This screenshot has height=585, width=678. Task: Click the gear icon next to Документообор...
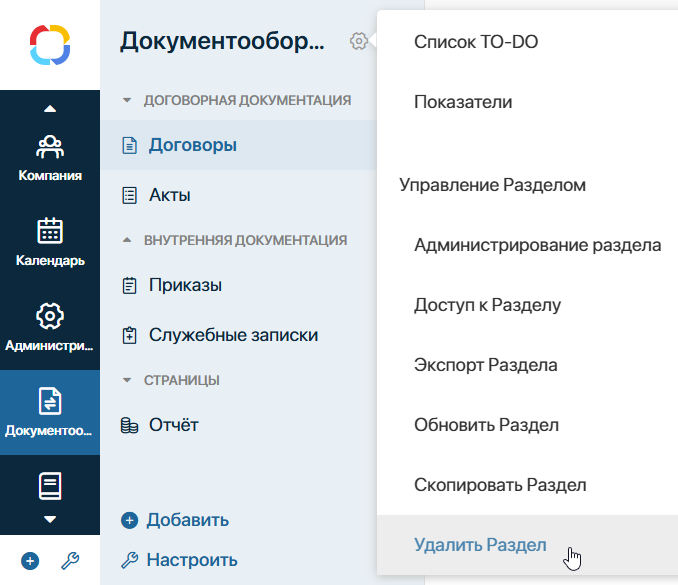[x=358, y=42]
